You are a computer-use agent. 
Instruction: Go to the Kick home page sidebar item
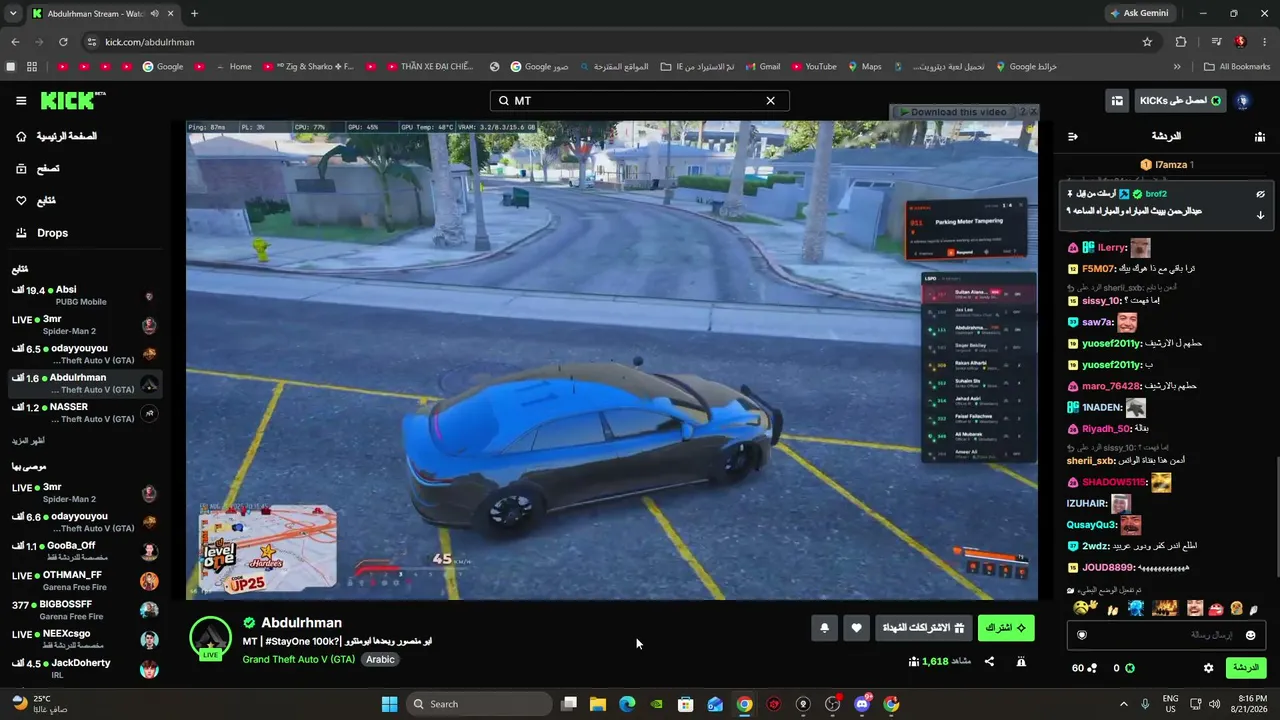tap(59, 136)
